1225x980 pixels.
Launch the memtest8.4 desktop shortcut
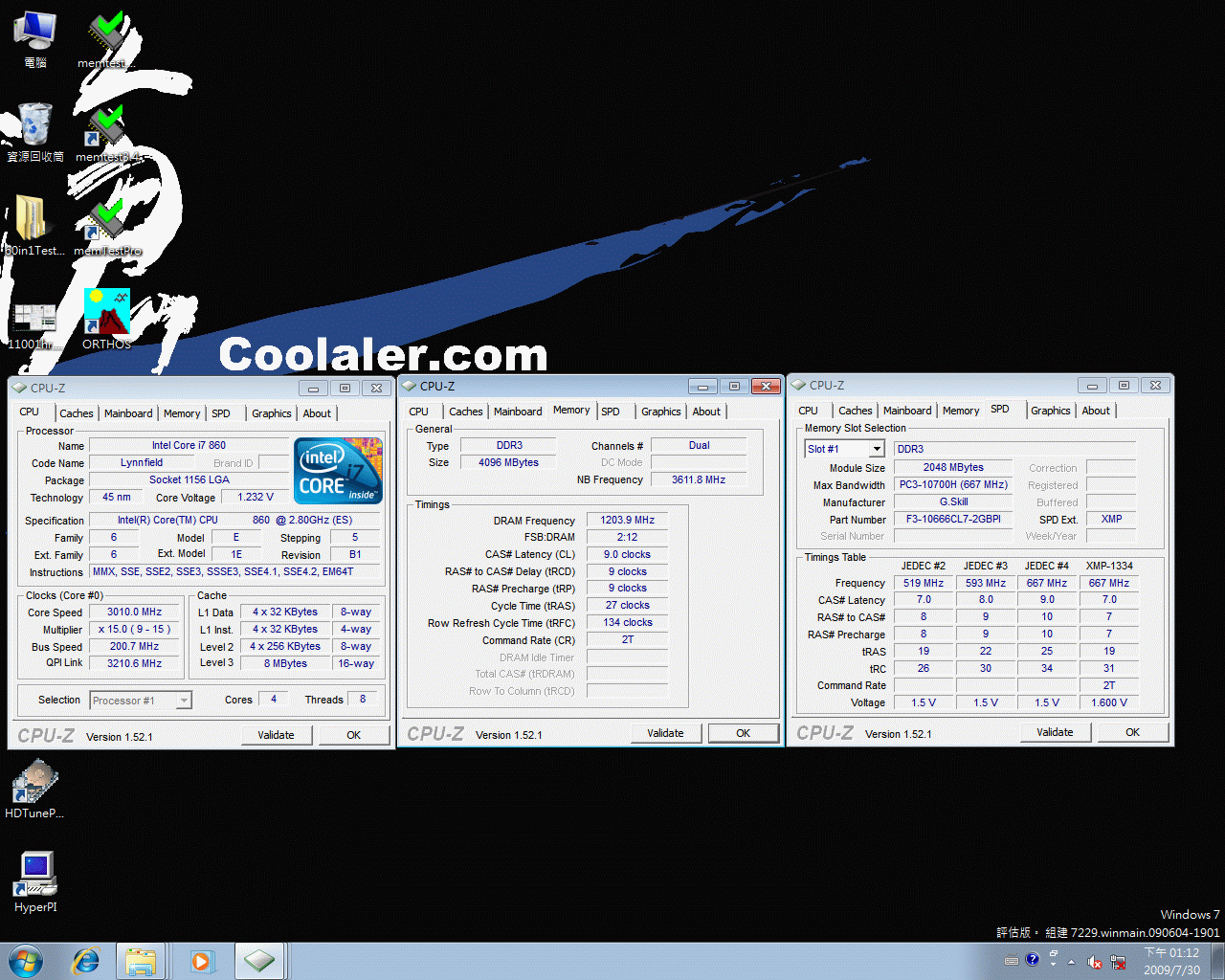(x=107, y=132)
